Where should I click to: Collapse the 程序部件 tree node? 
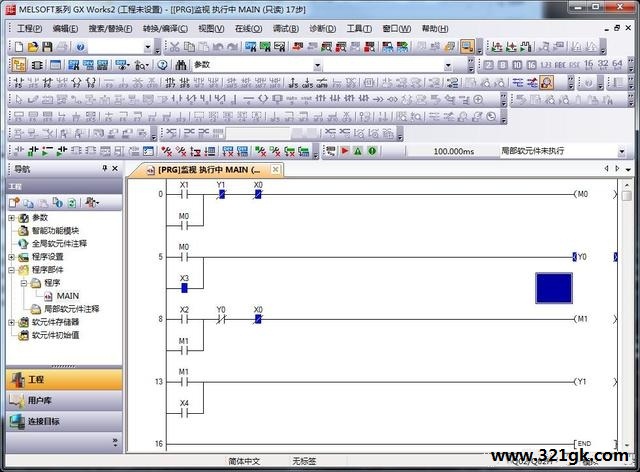coord(11,270)
